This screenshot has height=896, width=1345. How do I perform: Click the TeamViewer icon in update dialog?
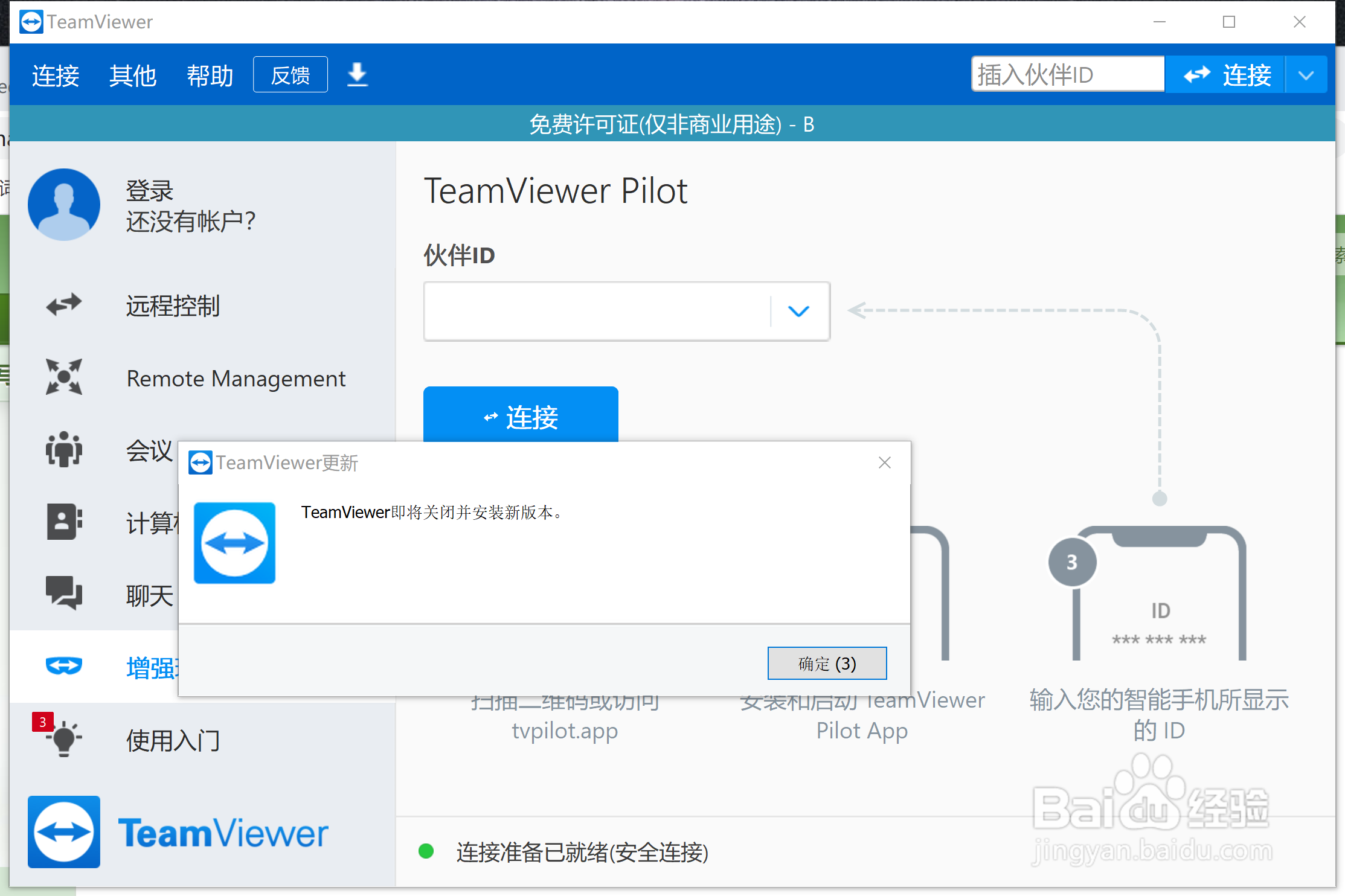(x=234, y=543)
